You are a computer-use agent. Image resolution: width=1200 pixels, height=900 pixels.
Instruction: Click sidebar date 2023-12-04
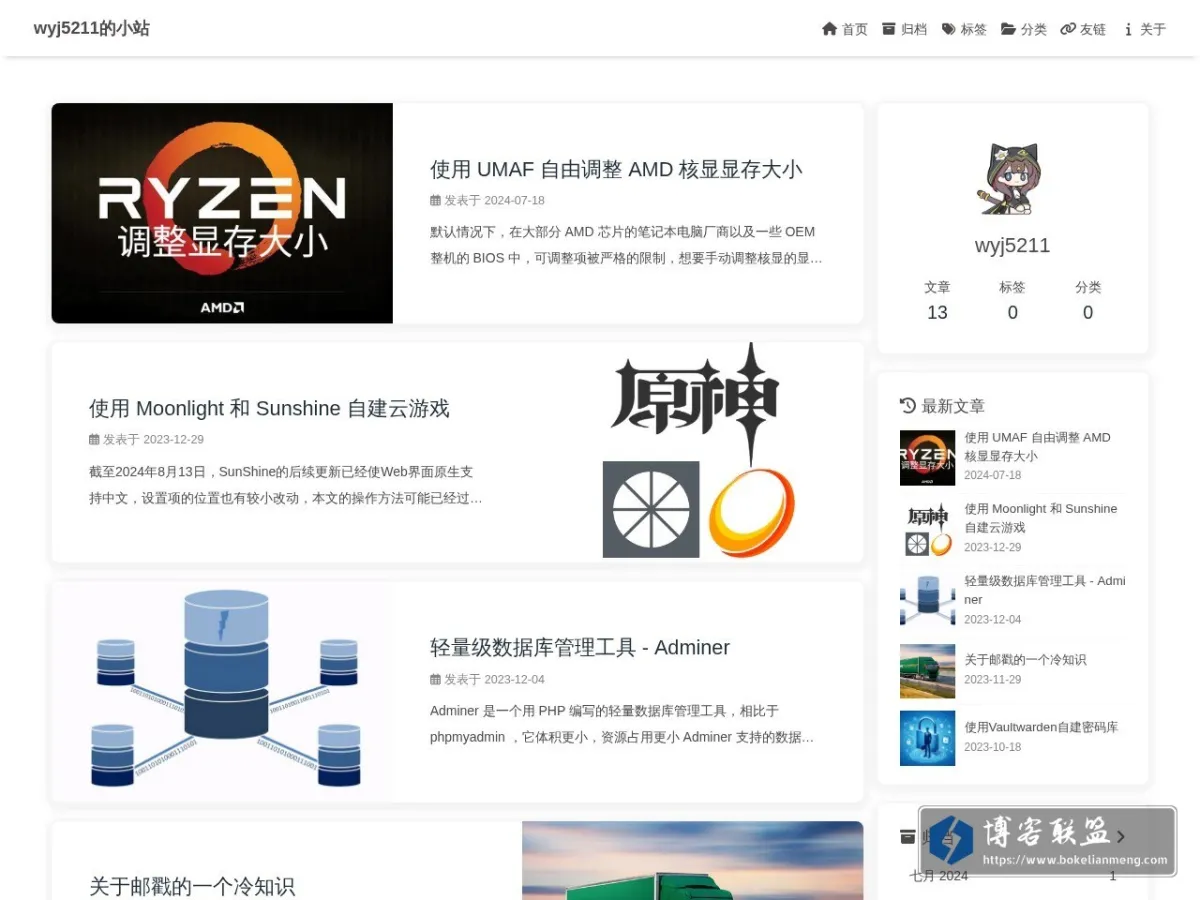993,619
